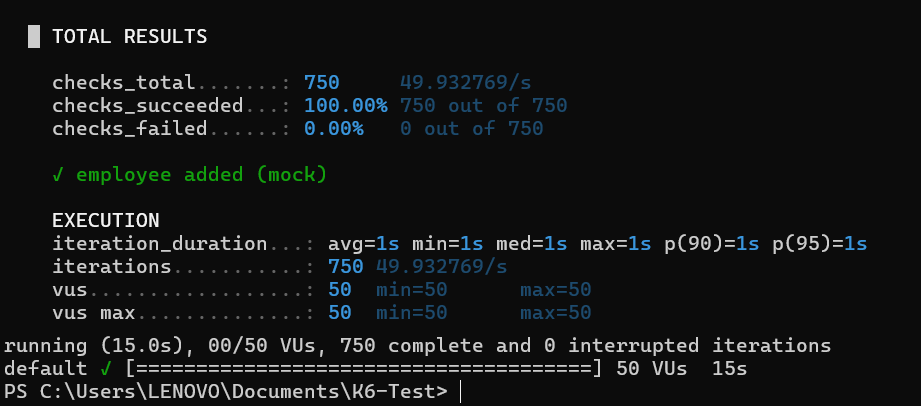Click the TOTAL RESULTS heading
The height and width of the screenshot is (406, 921).
[x=129, y=37]
